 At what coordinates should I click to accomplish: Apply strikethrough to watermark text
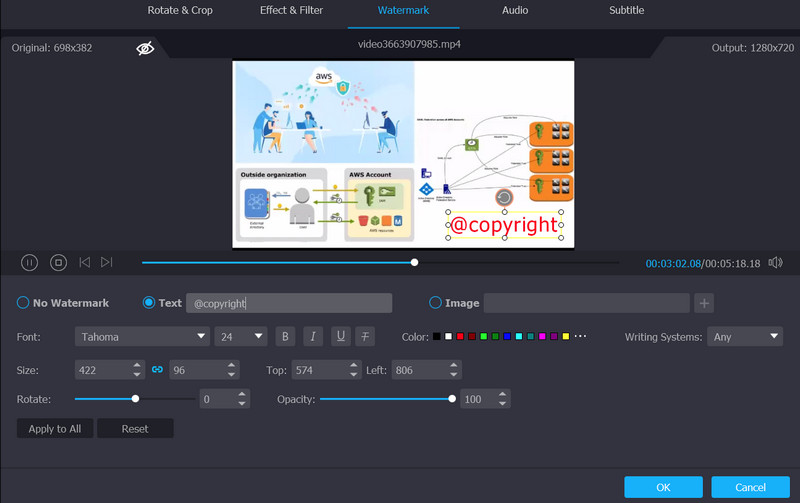coord(367,337)
